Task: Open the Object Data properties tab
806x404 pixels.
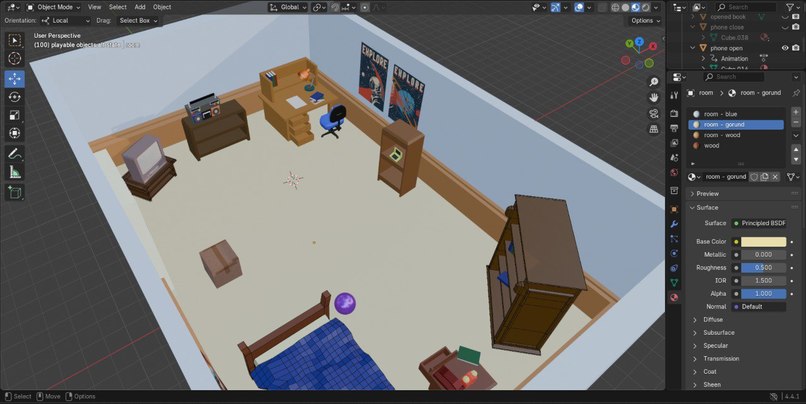Action: click(674, 283)
